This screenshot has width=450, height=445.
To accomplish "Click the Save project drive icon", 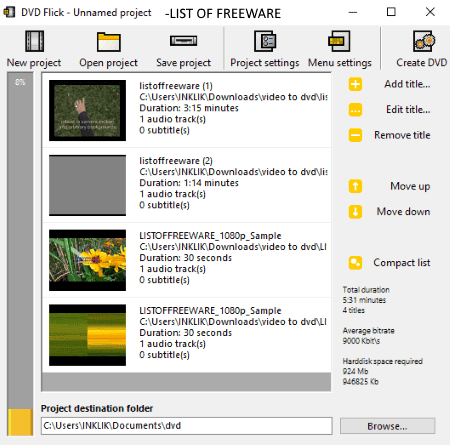I will [183, 41].
